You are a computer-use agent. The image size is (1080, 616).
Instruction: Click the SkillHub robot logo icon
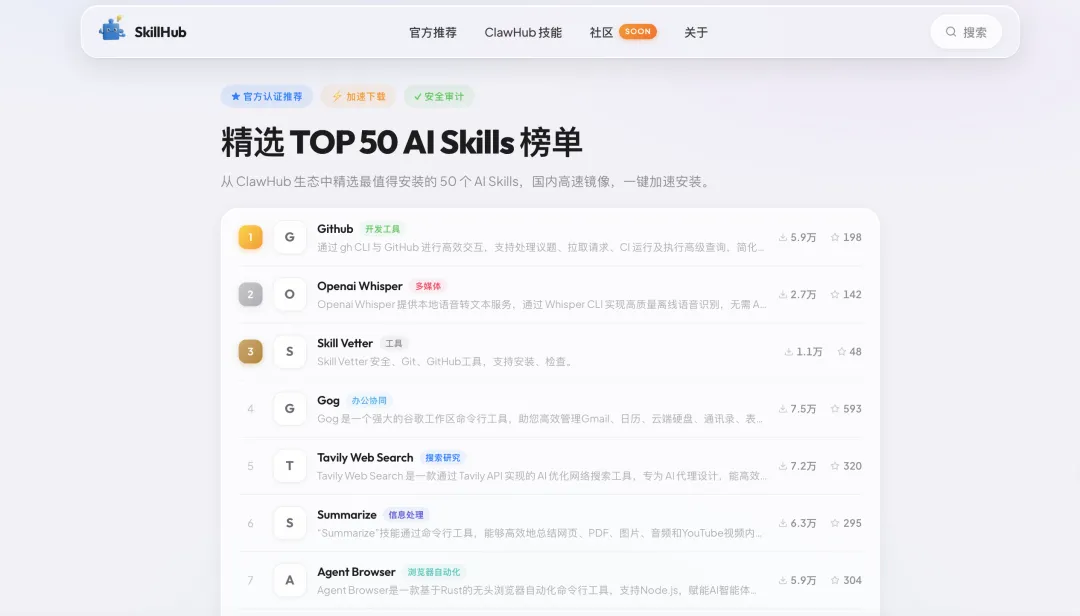click(x=112, y=29)
